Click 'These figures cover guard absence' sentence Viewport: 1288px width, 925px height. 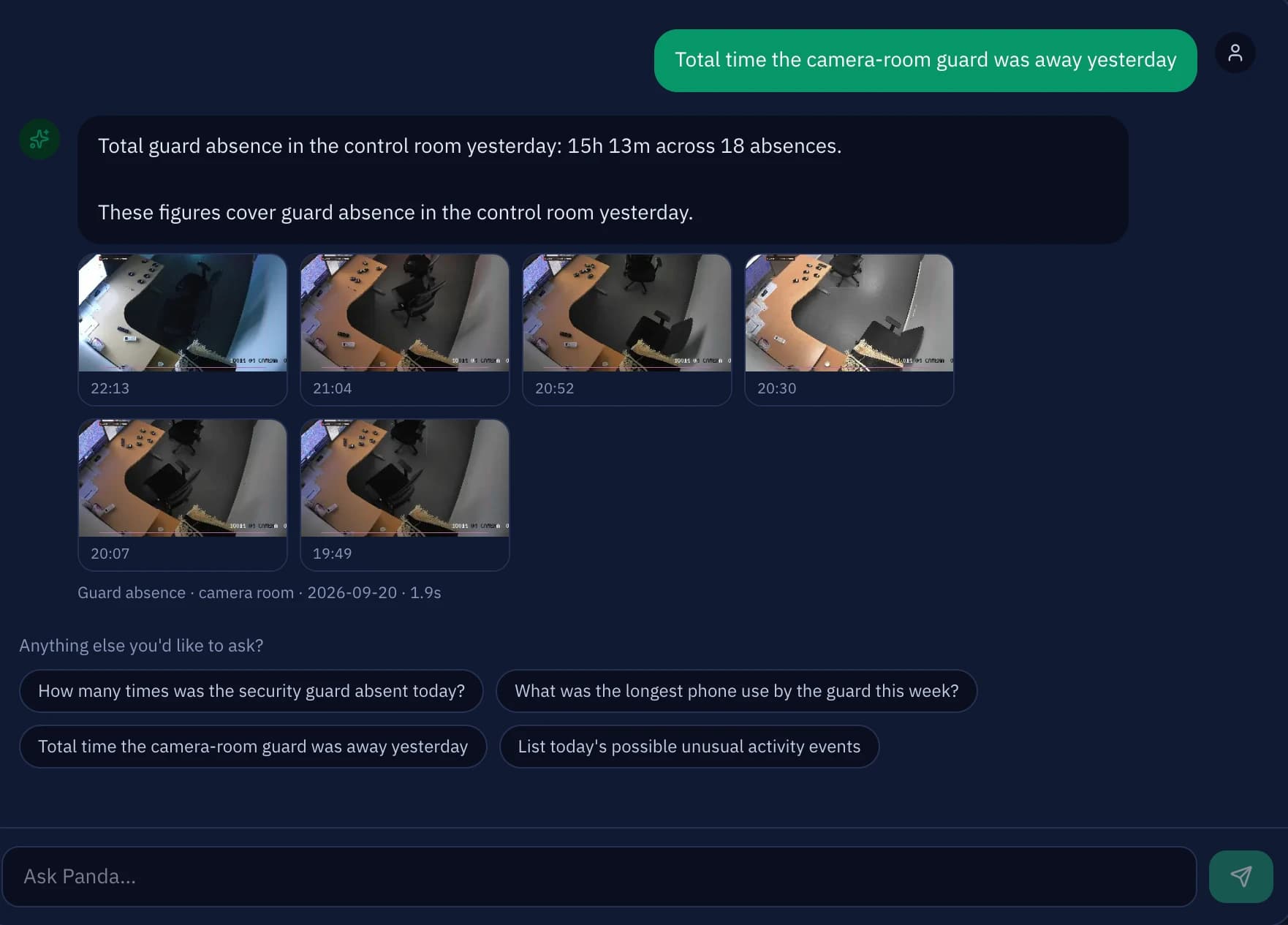395,213
